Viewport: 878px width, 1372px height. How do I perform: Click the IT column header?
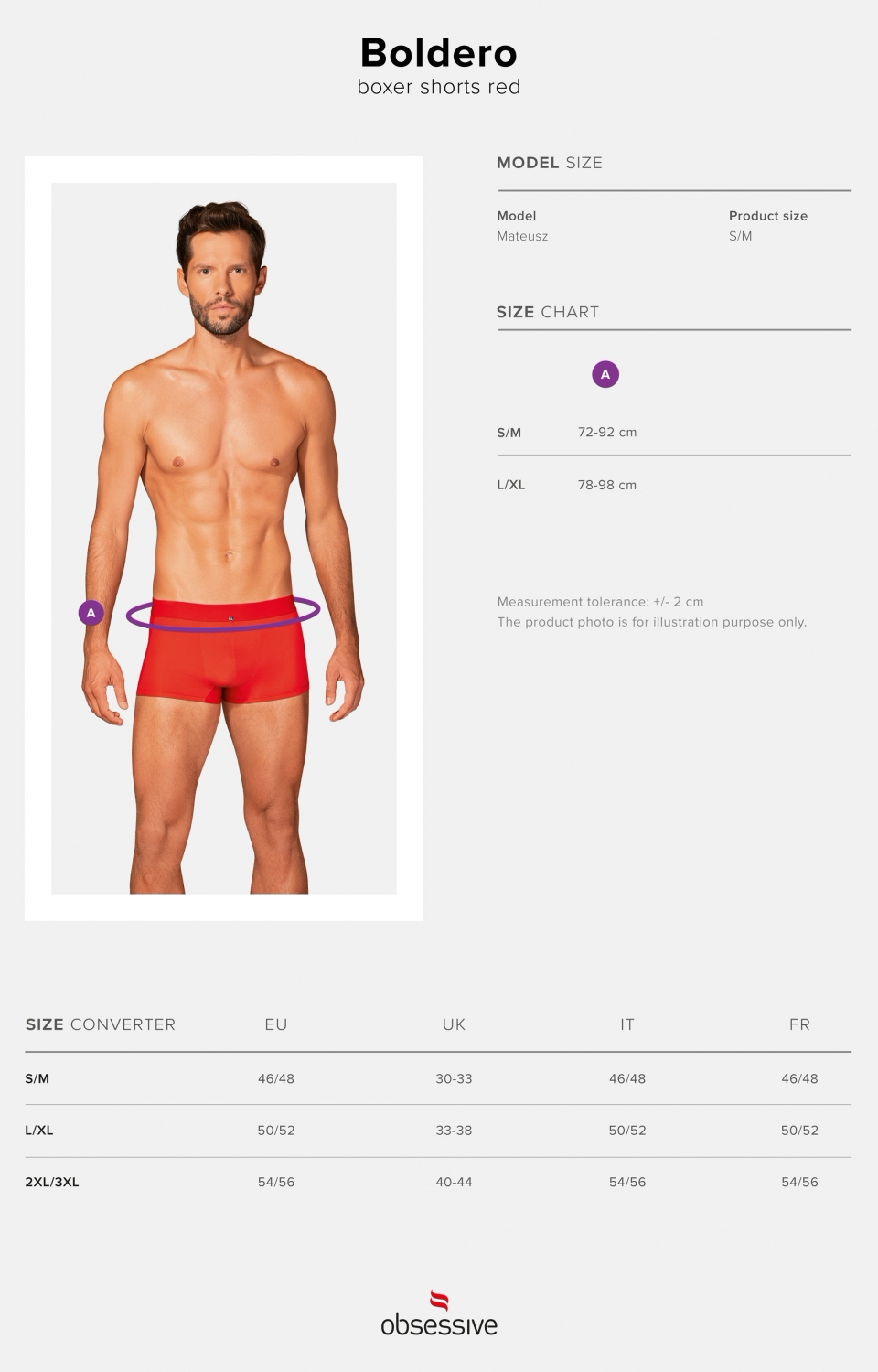point(627,1024)
